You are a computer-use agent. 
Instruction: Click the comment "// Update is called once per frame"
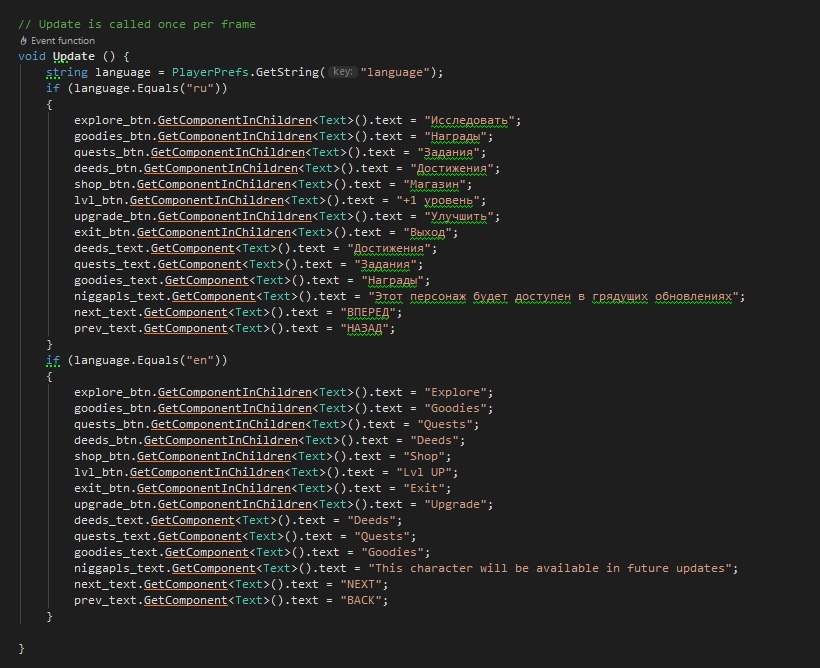click(x=137, y=24)
